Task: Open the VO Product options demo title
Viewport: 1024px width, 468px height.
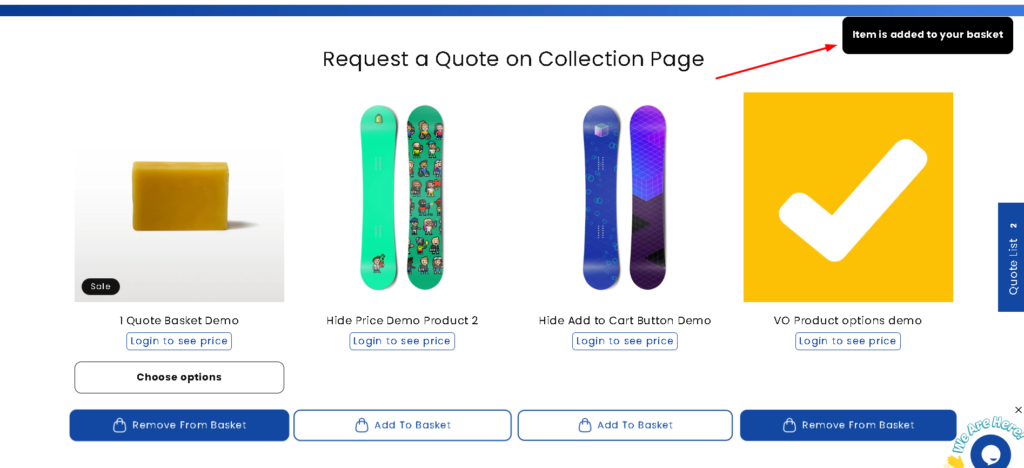Action: pos(848,321)
